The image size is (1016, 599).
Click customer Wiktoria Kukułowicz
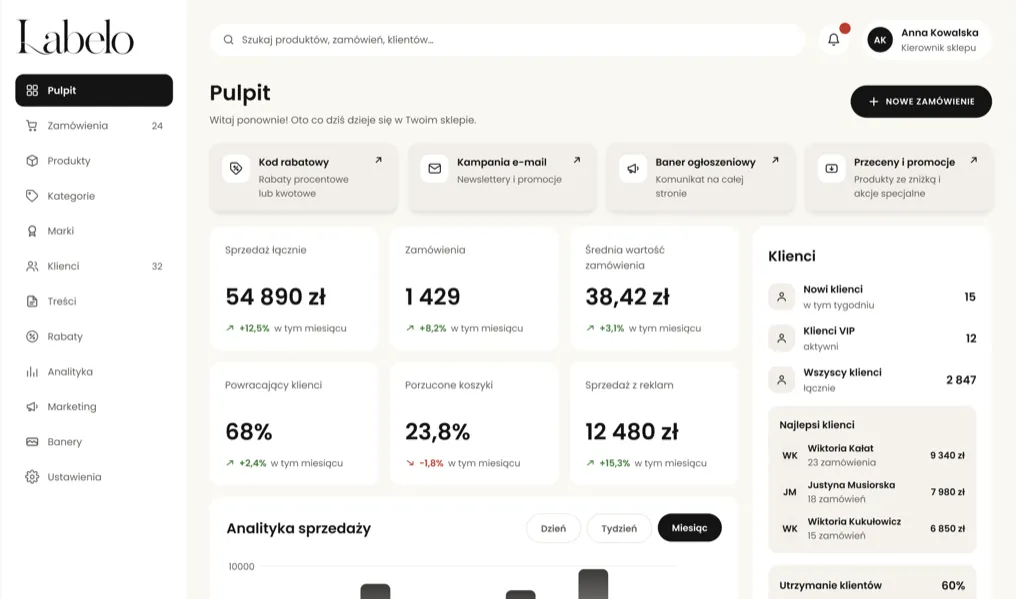click(x=872, y=528)
